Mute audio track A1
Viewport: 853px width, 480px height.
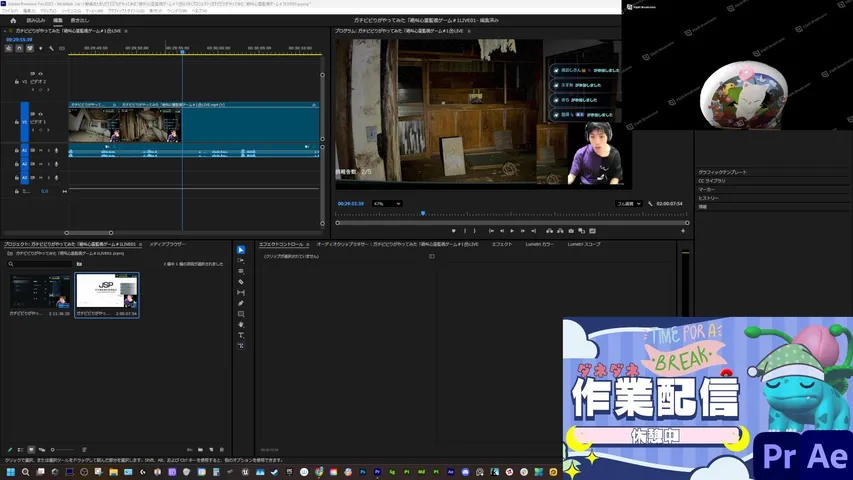(40, 150)
